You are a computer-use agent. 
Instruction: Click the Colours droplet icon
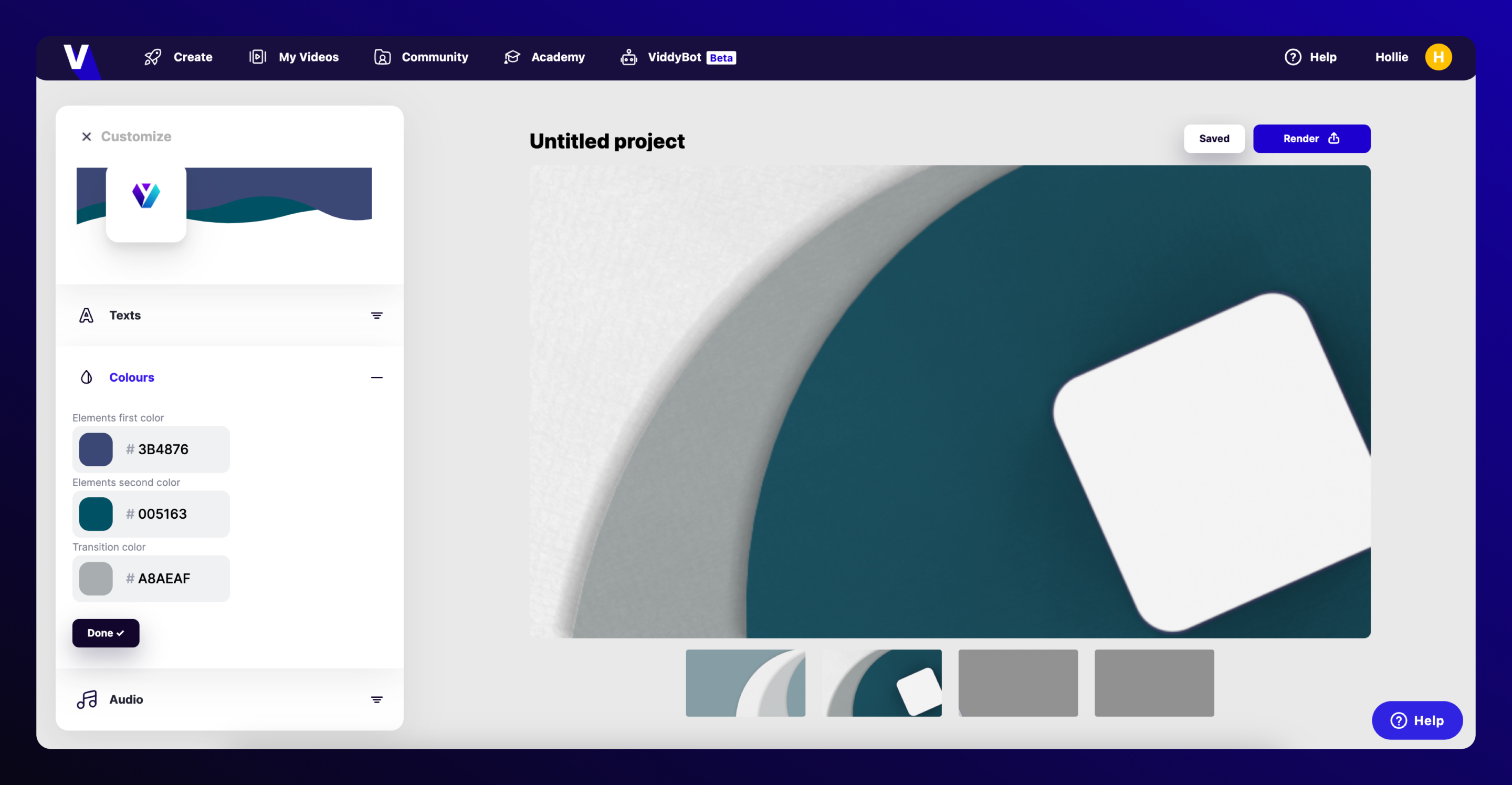(x=86, y=378)
